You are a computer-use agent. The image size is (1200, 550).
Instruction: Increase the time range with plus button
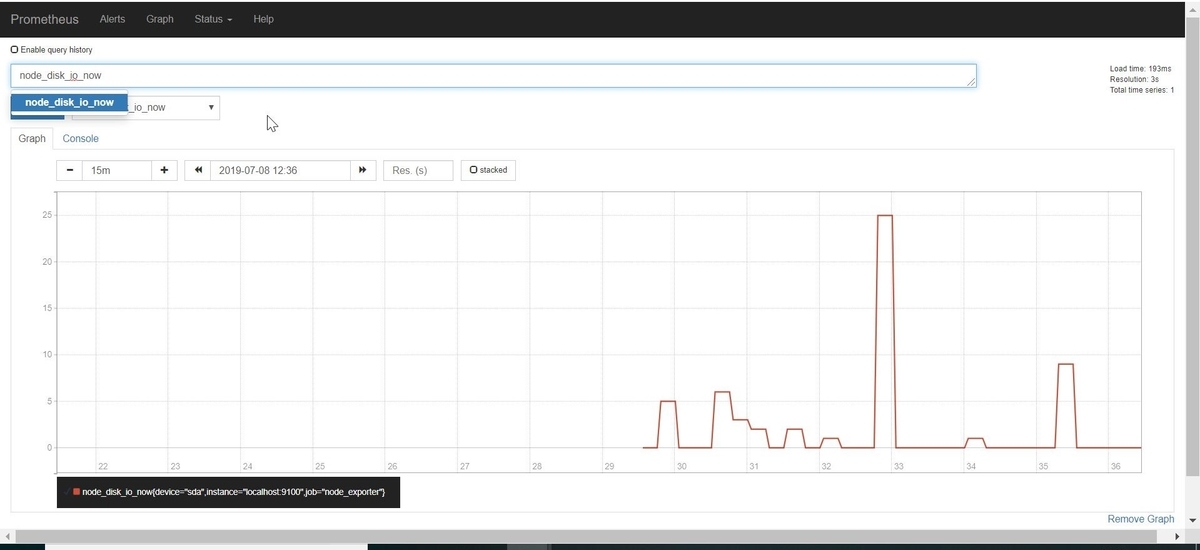(x=164, y=171)
